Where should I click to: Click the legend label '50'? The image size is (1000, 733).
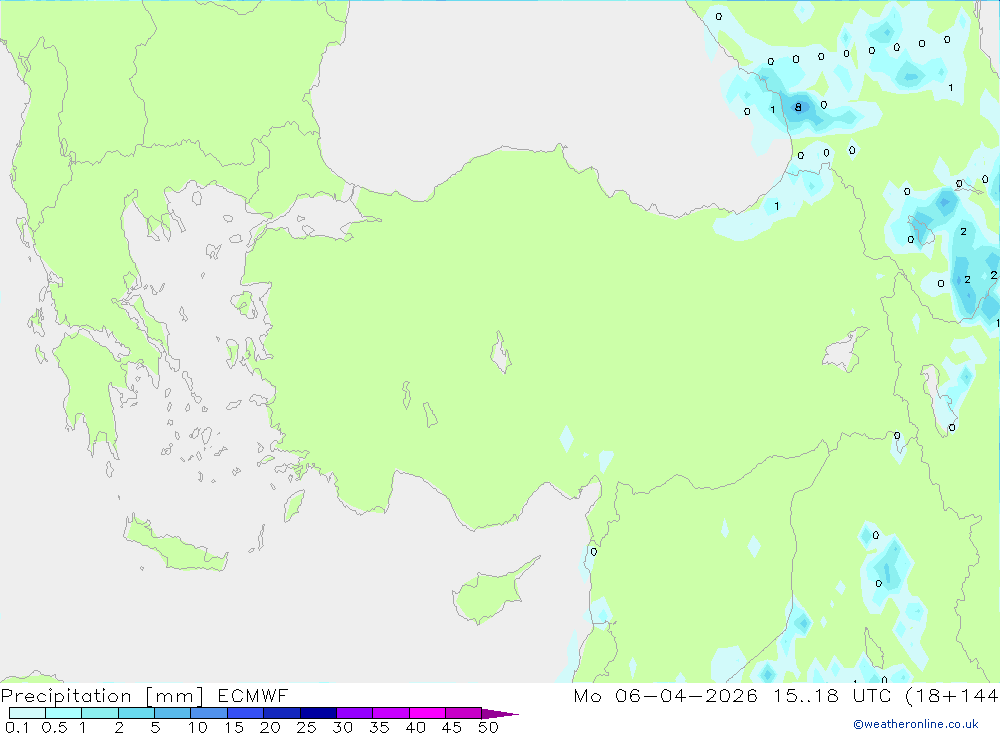[x=489, y=727]
